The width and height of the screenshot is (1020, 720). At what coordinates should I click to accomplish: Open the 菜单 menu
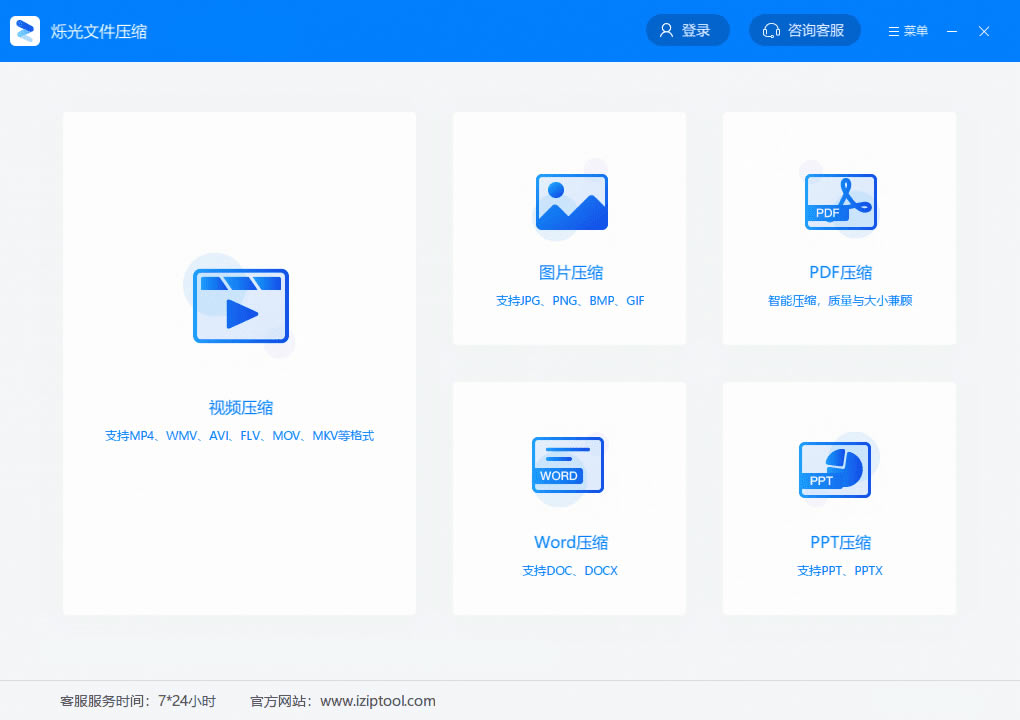point(906,30)
